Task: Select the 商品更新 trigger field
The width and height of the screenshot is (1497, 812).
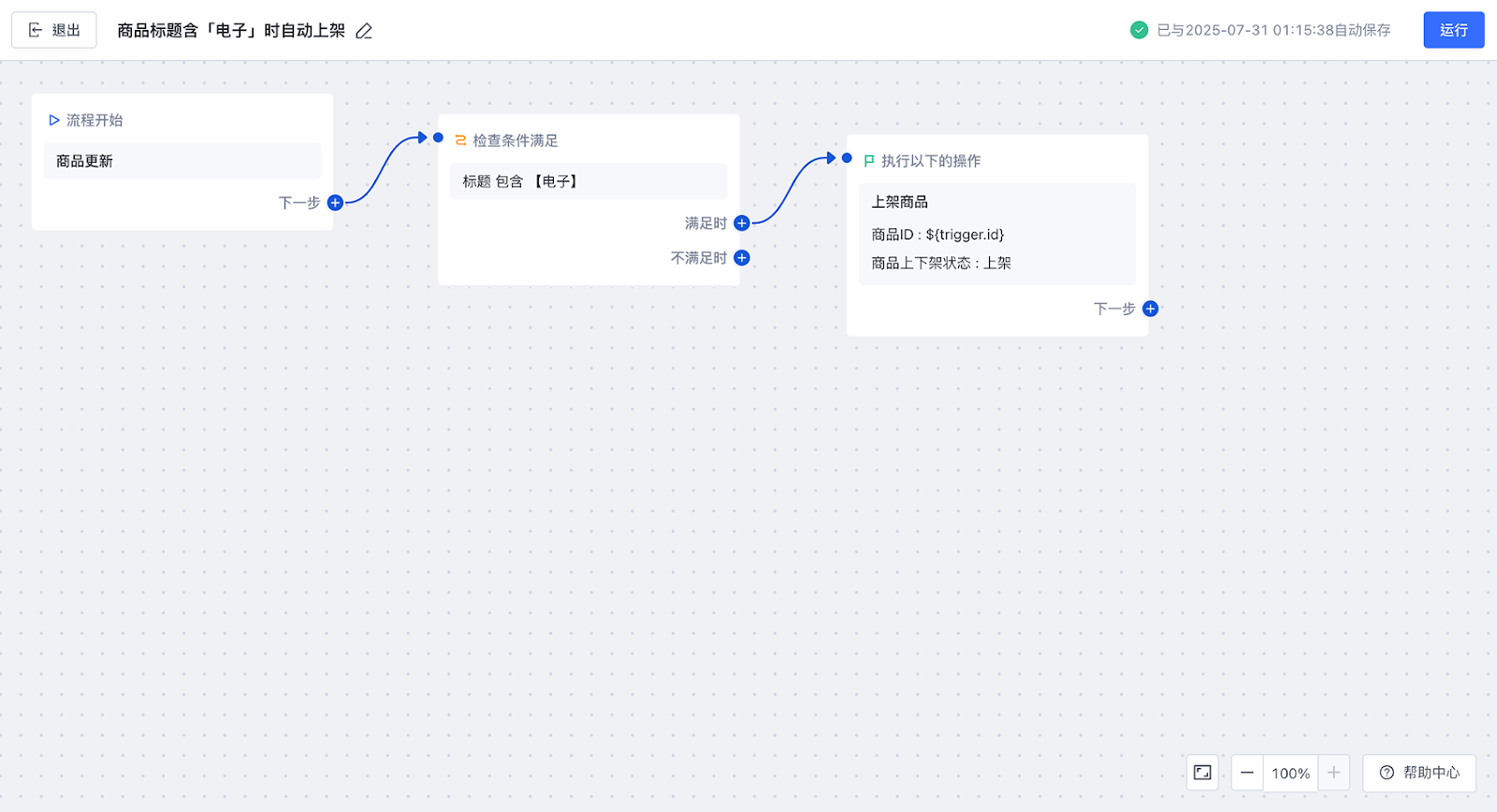Action: pyautogui.click(x=182, y=161)
